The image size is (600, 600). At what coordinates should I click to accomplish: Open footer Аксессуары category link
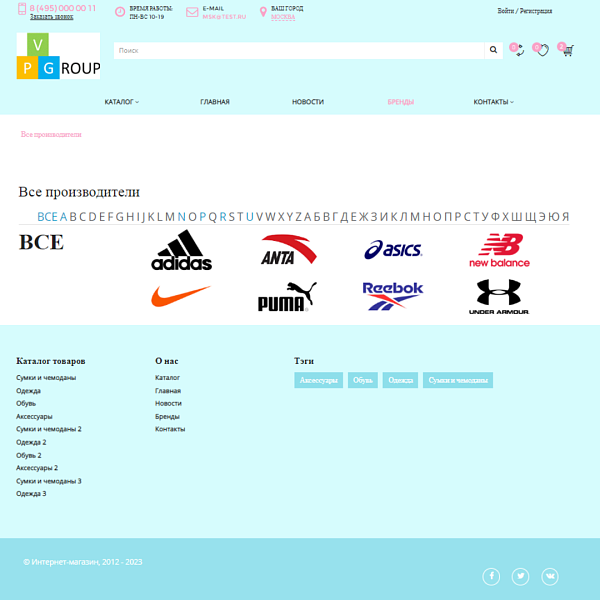tap(34, 416)
